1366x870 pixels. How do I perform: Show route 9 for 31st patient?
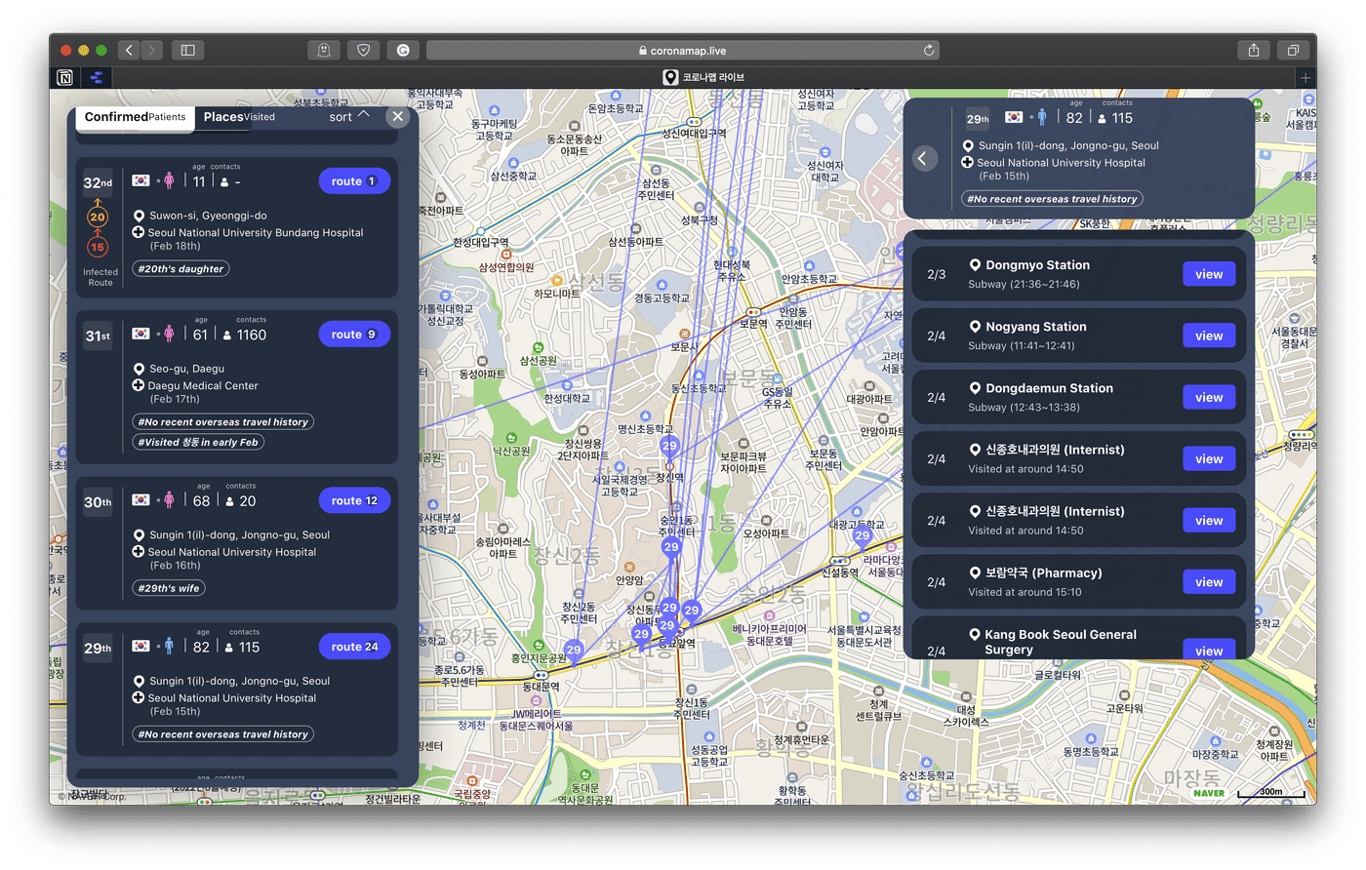(354, 334)
